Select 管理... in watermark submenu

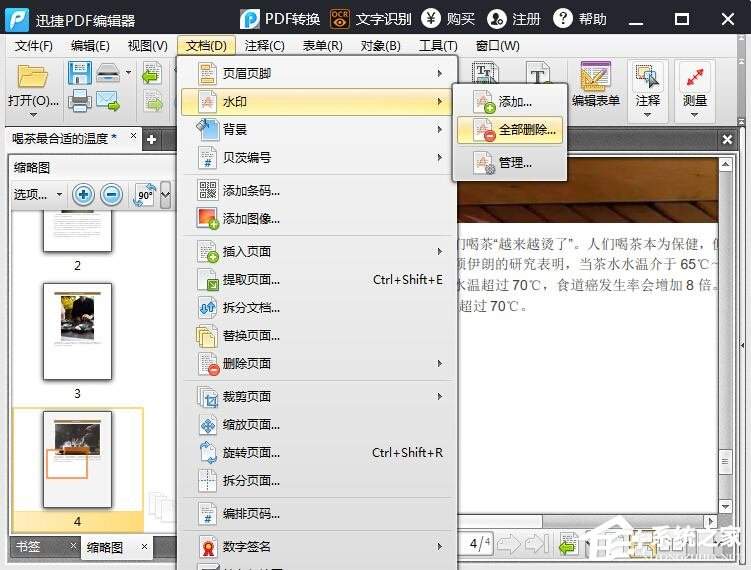coord(510,163)
